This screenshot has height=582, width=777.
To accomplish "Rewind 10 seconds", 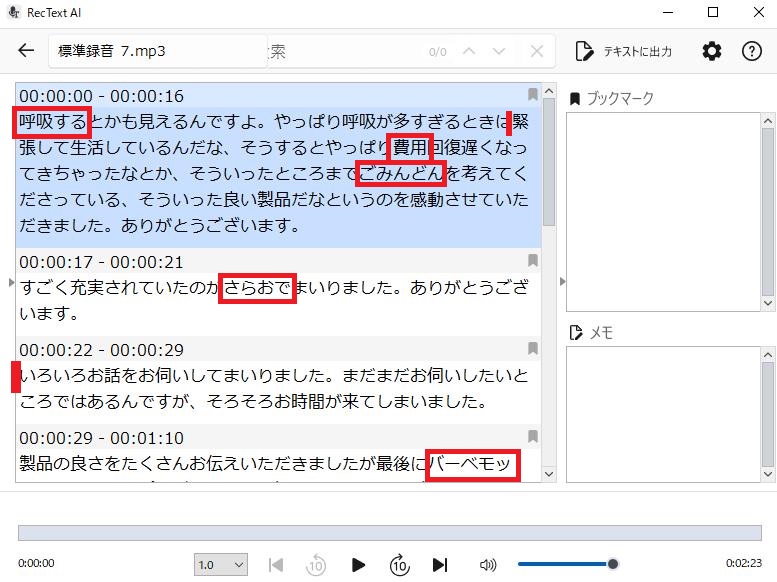I will coord(316,565).
